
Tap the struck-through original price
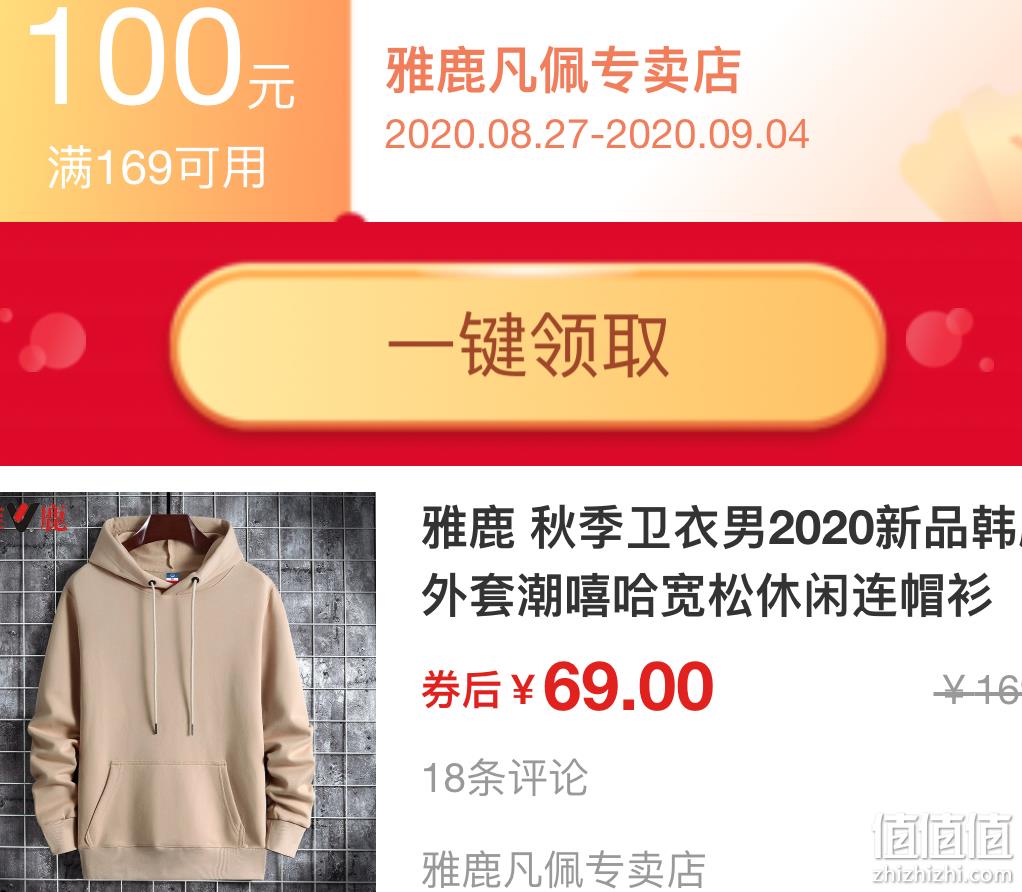[979, 690]
